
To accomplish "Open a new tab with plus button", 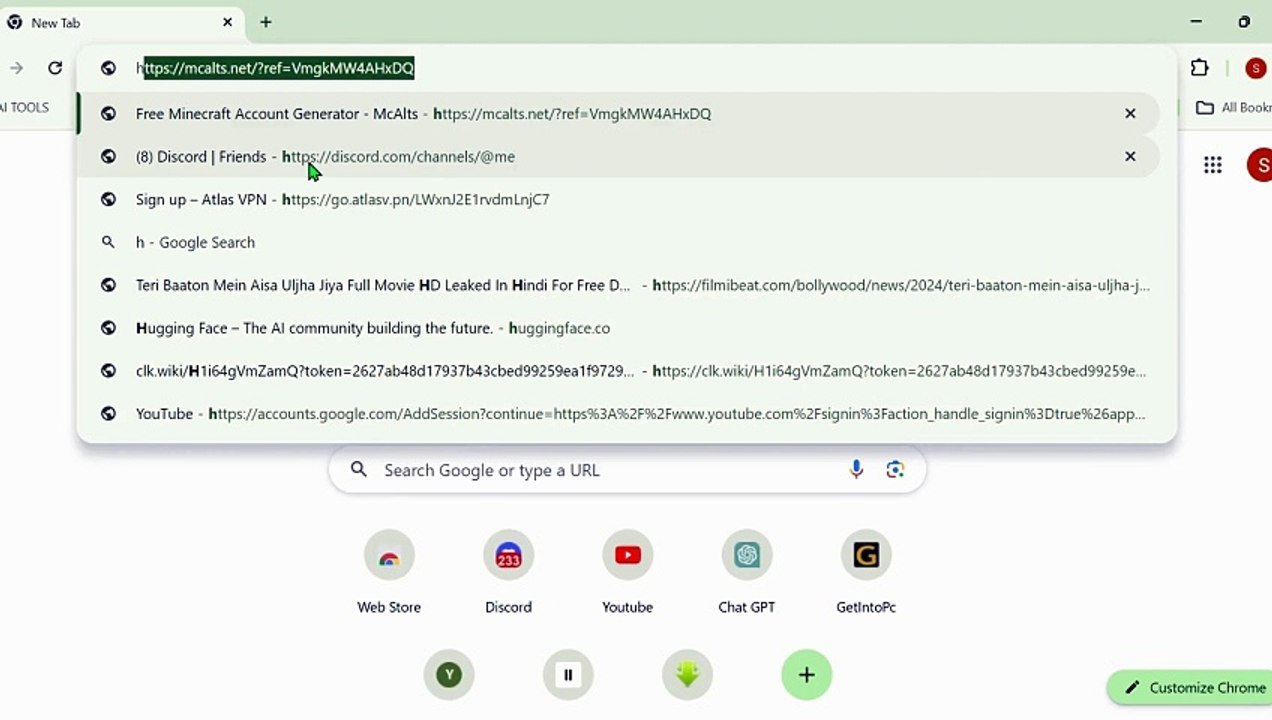I will pyautogui.click(x=266, y=22).
